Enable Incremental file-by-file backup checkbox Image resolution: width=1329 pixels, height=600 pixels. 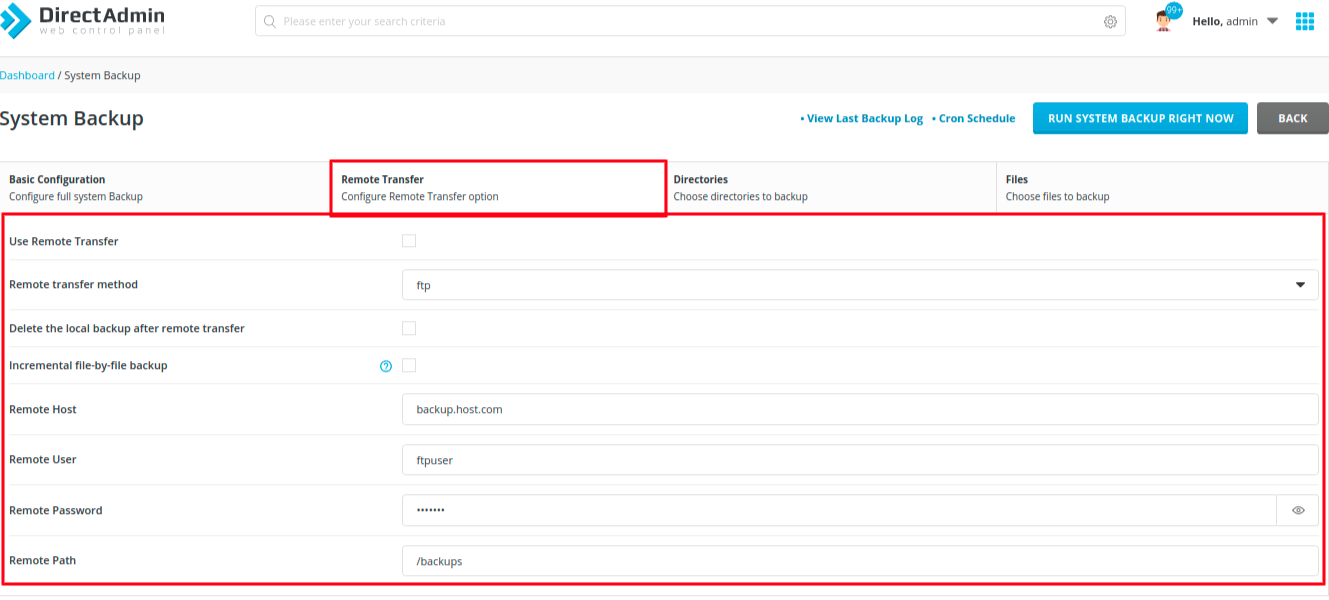(x=409, y=366)
